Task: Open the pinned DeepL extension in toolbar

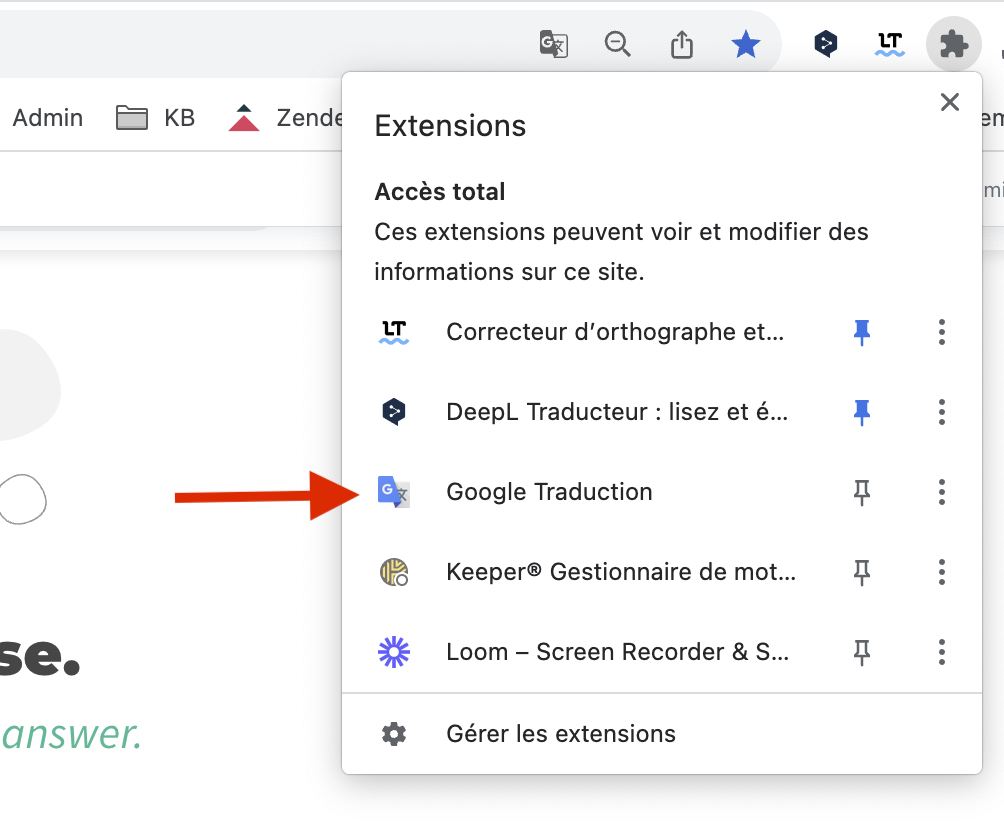Action: 825,44
